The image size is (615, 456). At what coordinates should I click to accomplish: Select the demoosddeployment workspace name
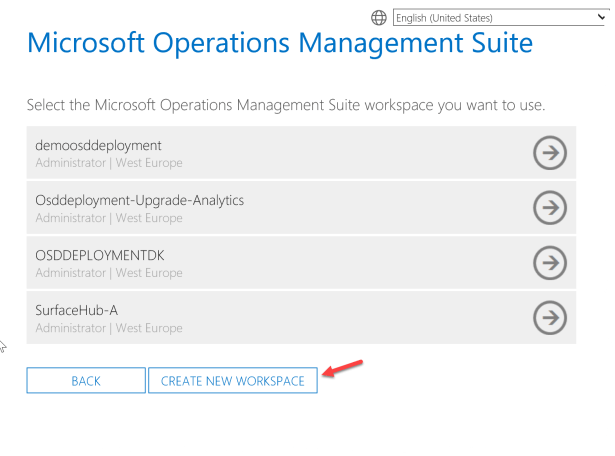[98, 146]
